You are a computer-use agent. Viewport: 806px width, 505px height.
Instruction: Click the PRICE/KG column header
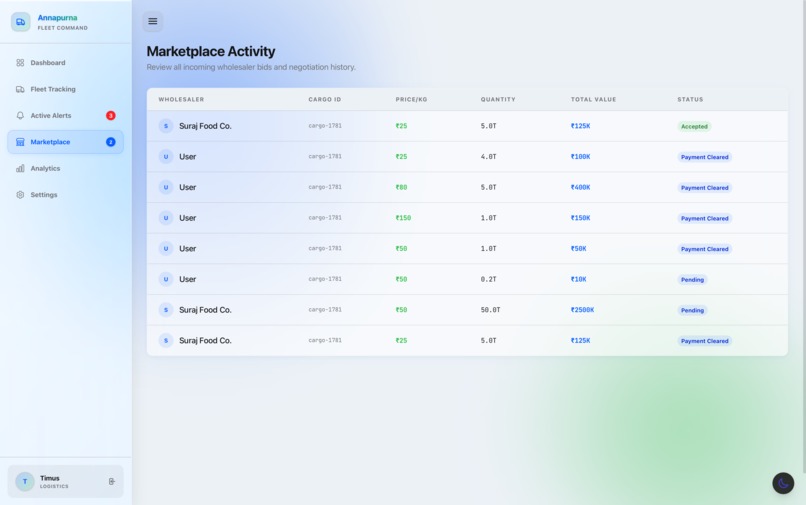[x=411, y=99]
